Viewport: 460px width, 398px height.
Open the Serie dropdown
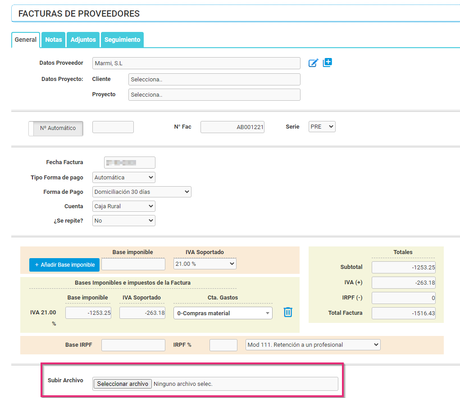point(322,127)
